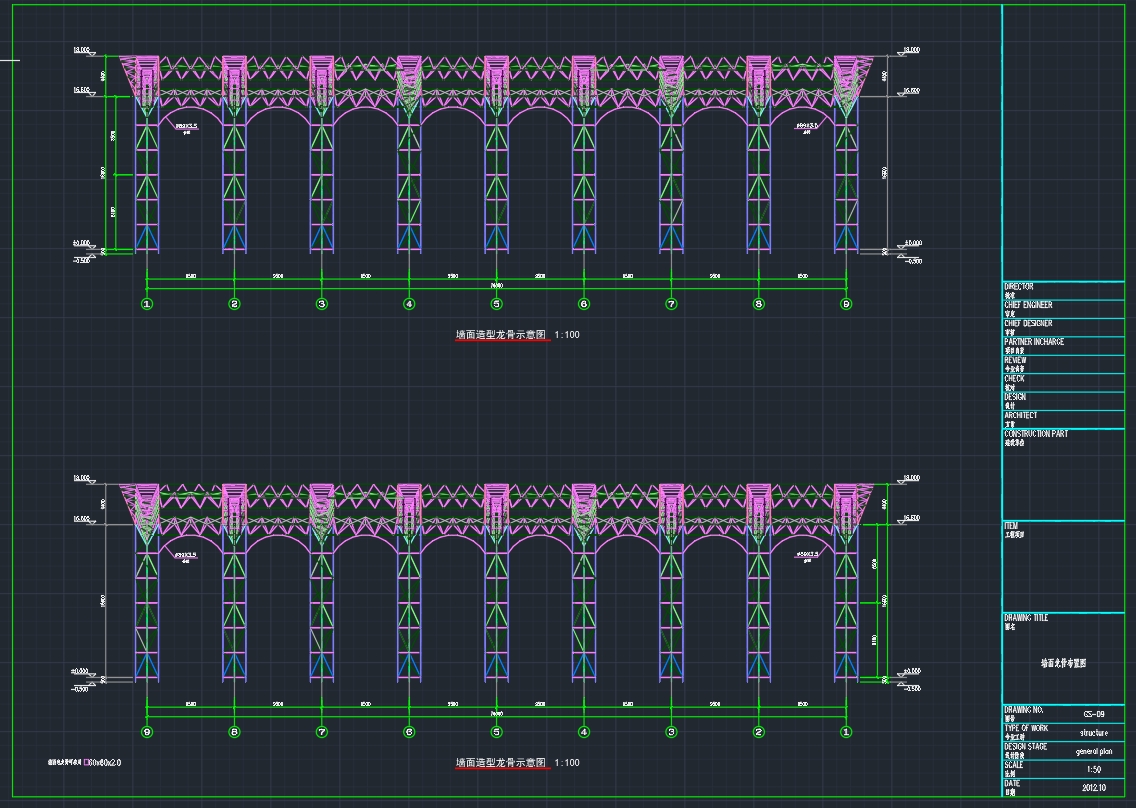Click the DRAWING NO. label
The width and height of the screenshot is (1136, 808).
1023,710
